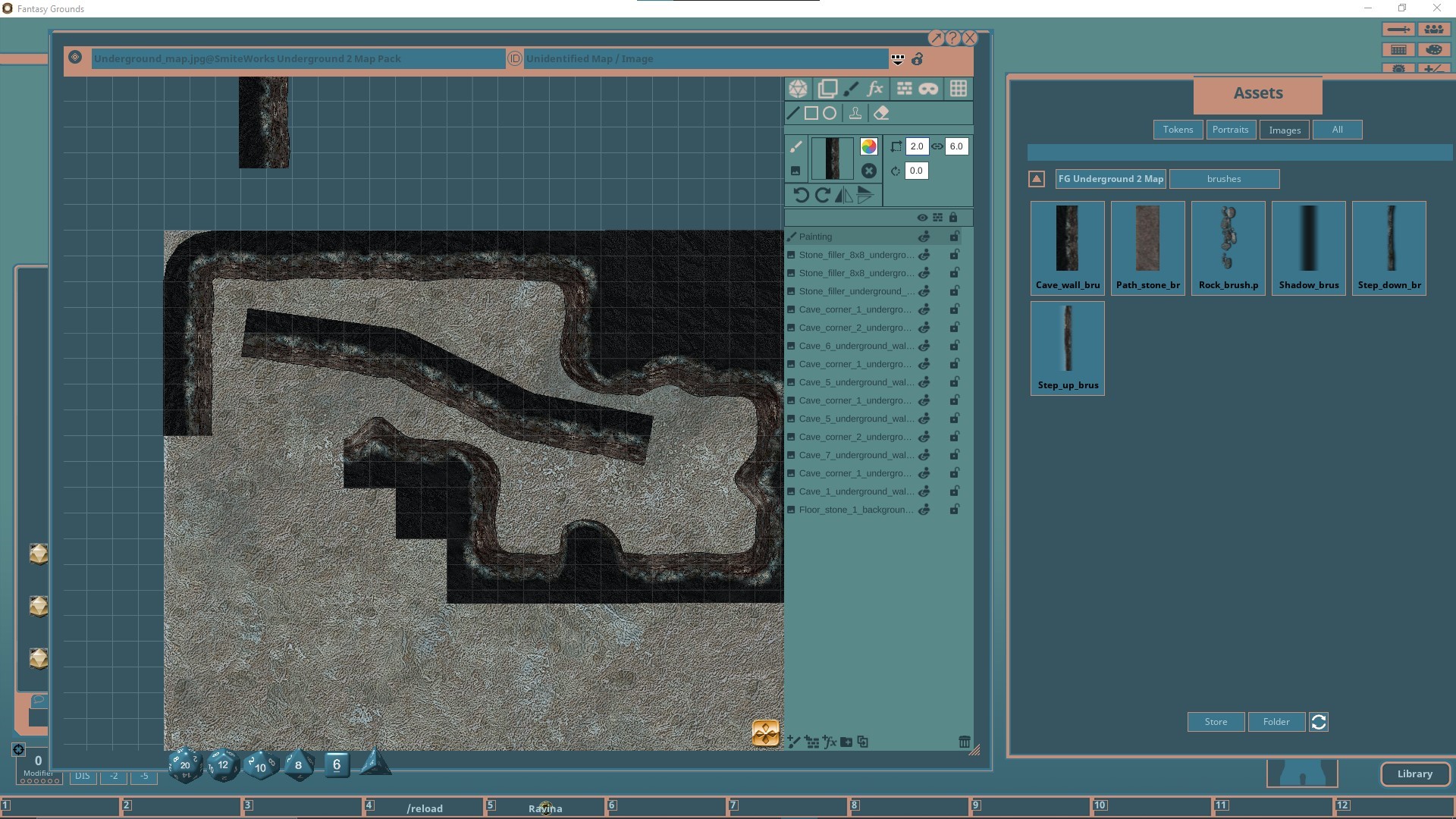Click the up-folder arrow in Assets panel
1456x819 pixels.
1036,179
